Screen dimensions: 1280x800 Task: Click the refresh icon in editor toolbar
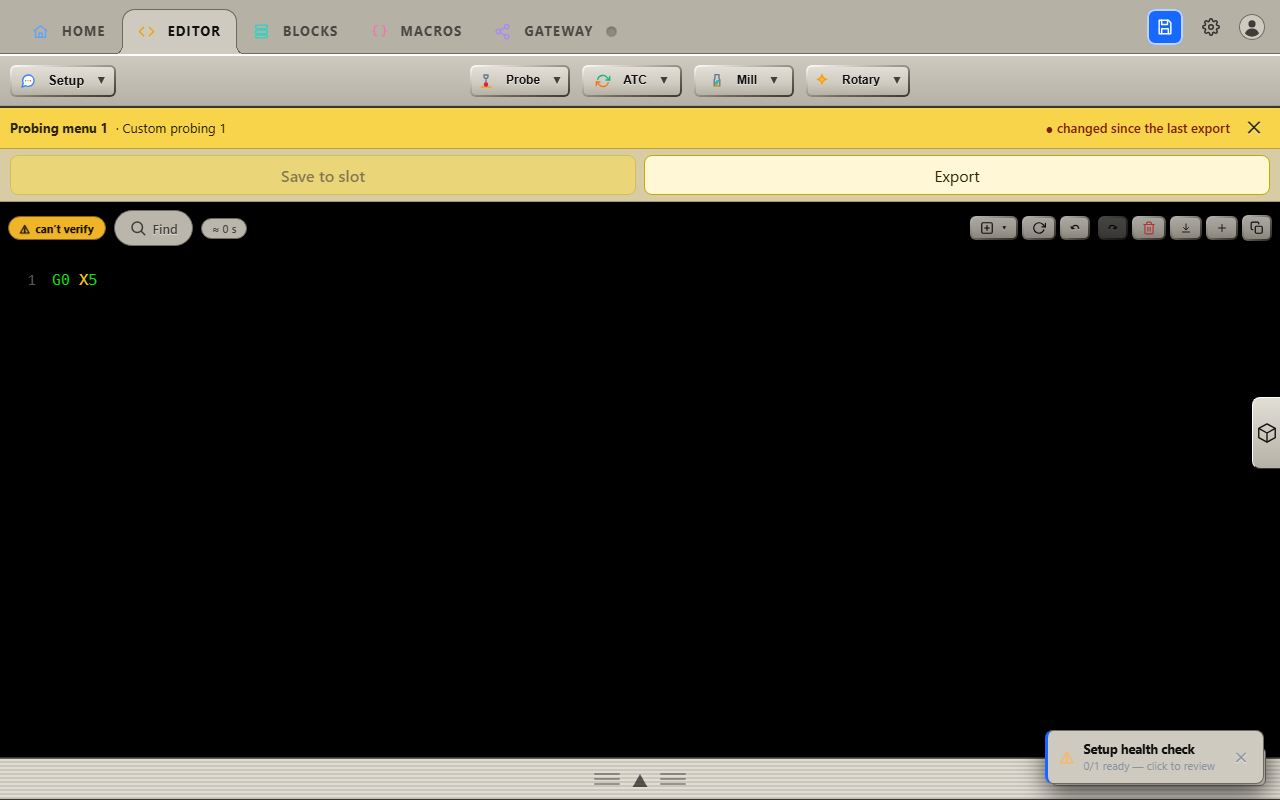click(1039, 228)
